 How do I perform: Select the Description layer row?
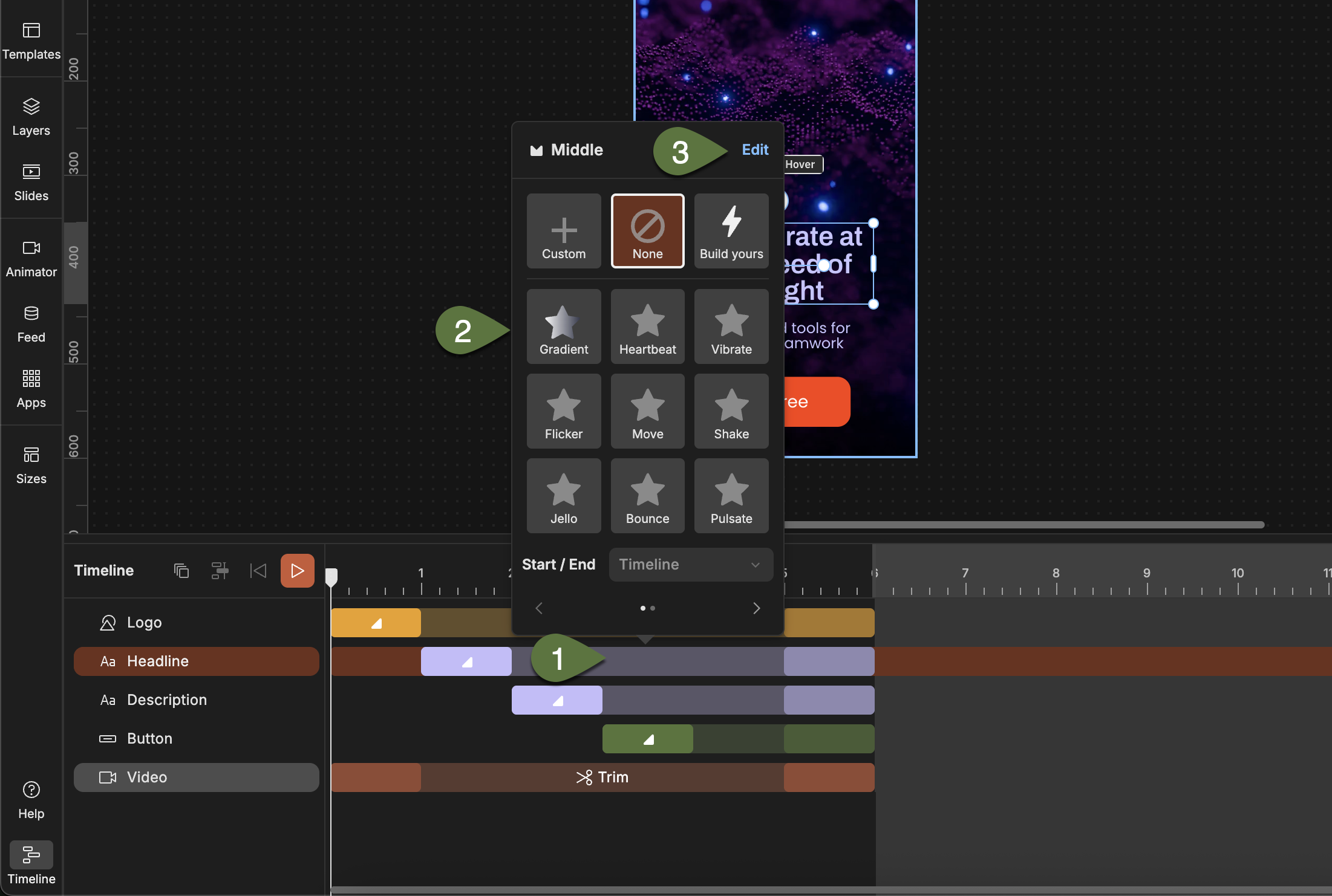click(x=197, y=700)
